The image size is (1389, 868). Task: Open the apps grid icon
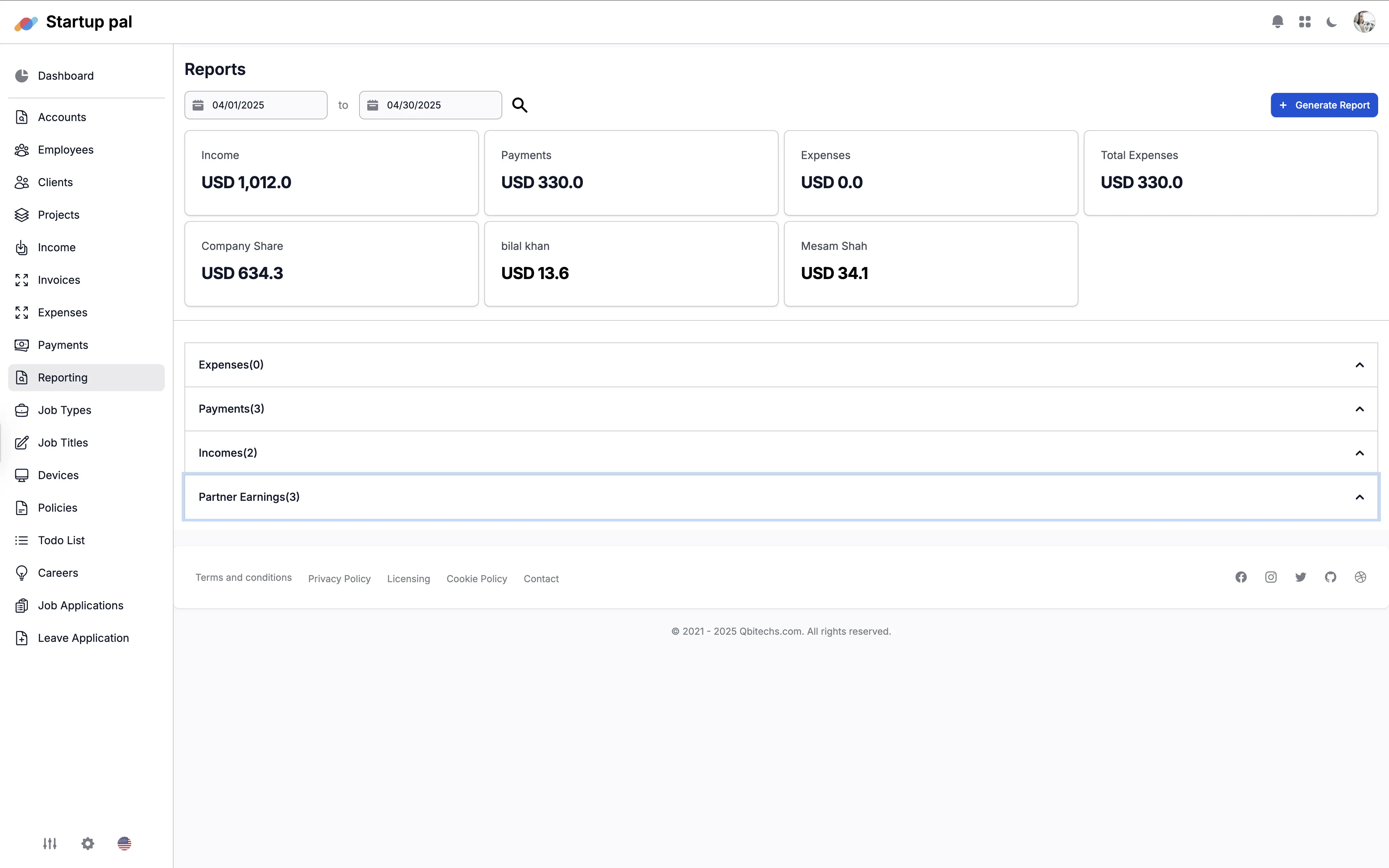pyautogui.click(x=1305, y=22)
